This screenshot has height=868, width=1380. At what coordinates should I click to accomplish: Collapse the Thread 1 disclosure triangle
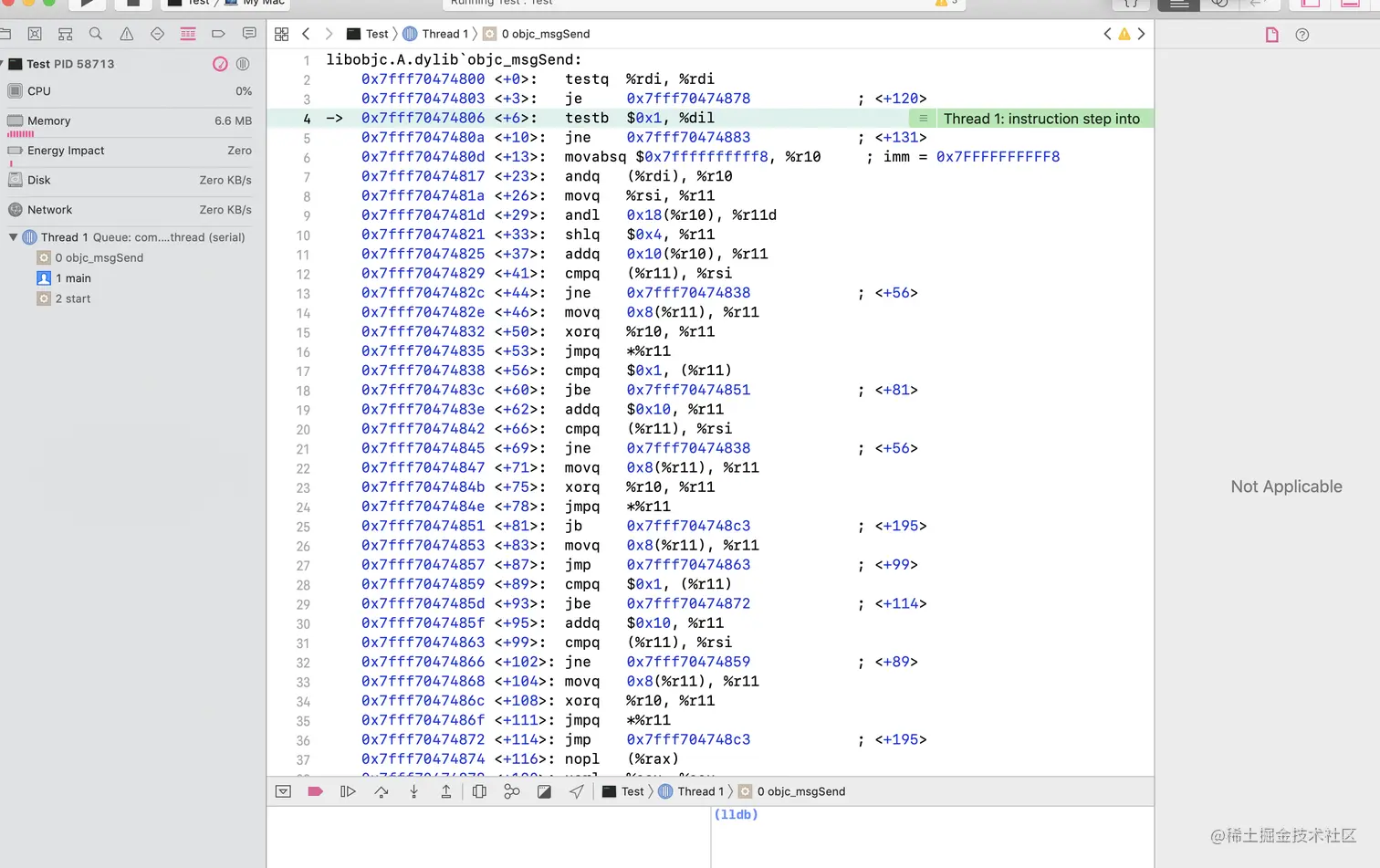13,237
